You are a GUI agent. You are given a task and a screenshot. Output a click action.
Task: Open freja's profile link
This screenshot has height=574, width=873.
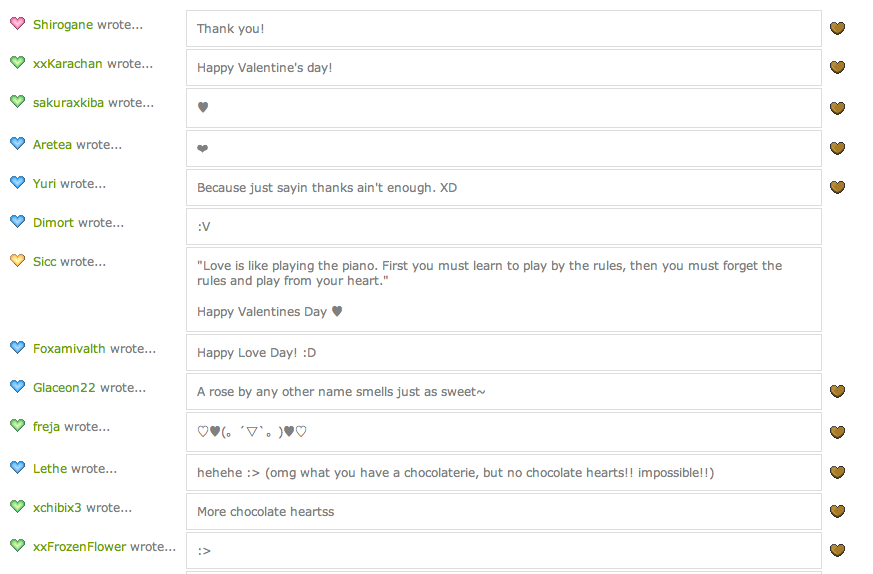46,426
